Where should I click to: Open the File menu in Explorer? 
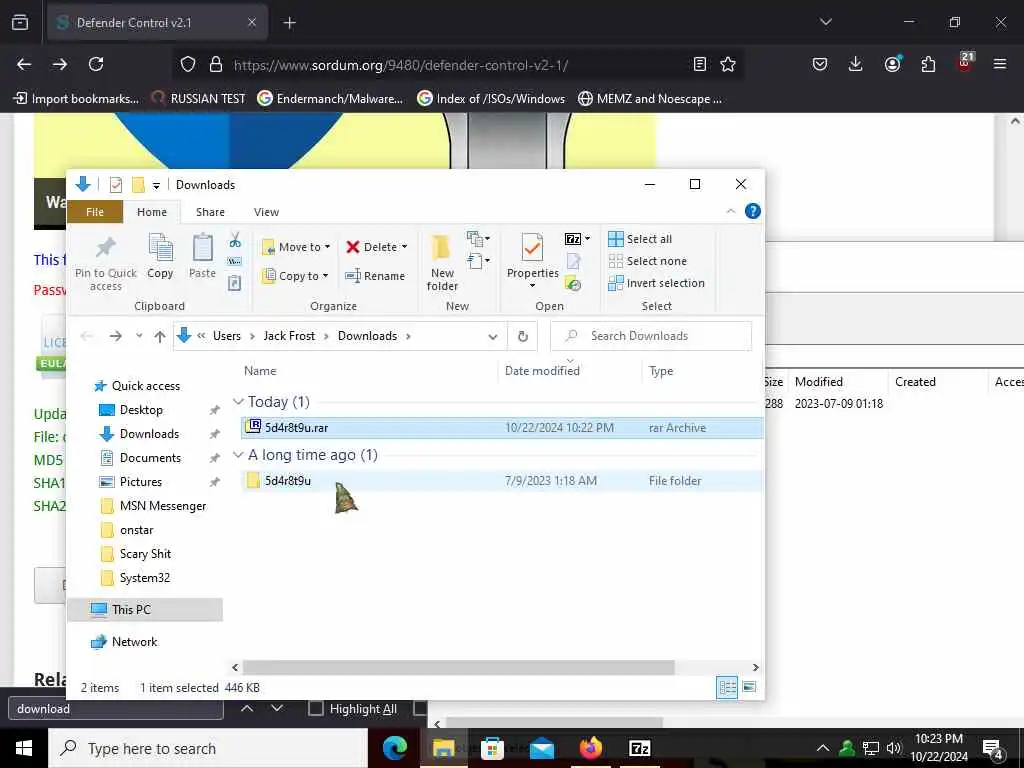coord(95,212)
